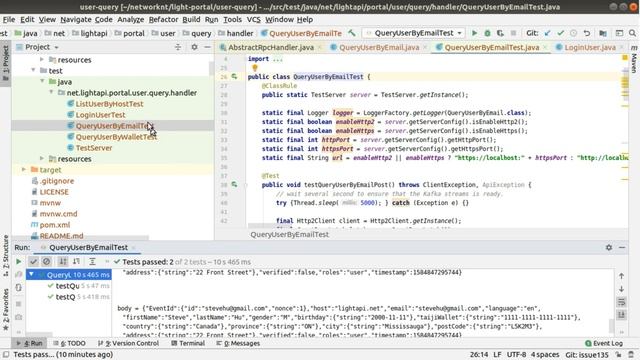Click 4 spaces indent in status bar
This screenshot has height=360, width=640.
pos(545,355)
